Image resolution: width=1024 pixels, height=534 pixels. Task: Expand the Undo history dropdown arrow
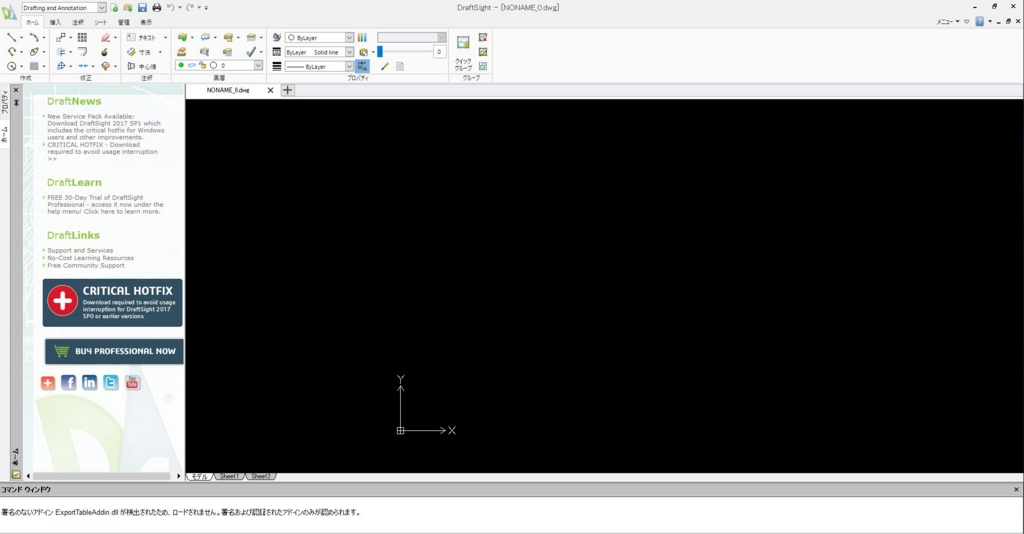(180, 8)
